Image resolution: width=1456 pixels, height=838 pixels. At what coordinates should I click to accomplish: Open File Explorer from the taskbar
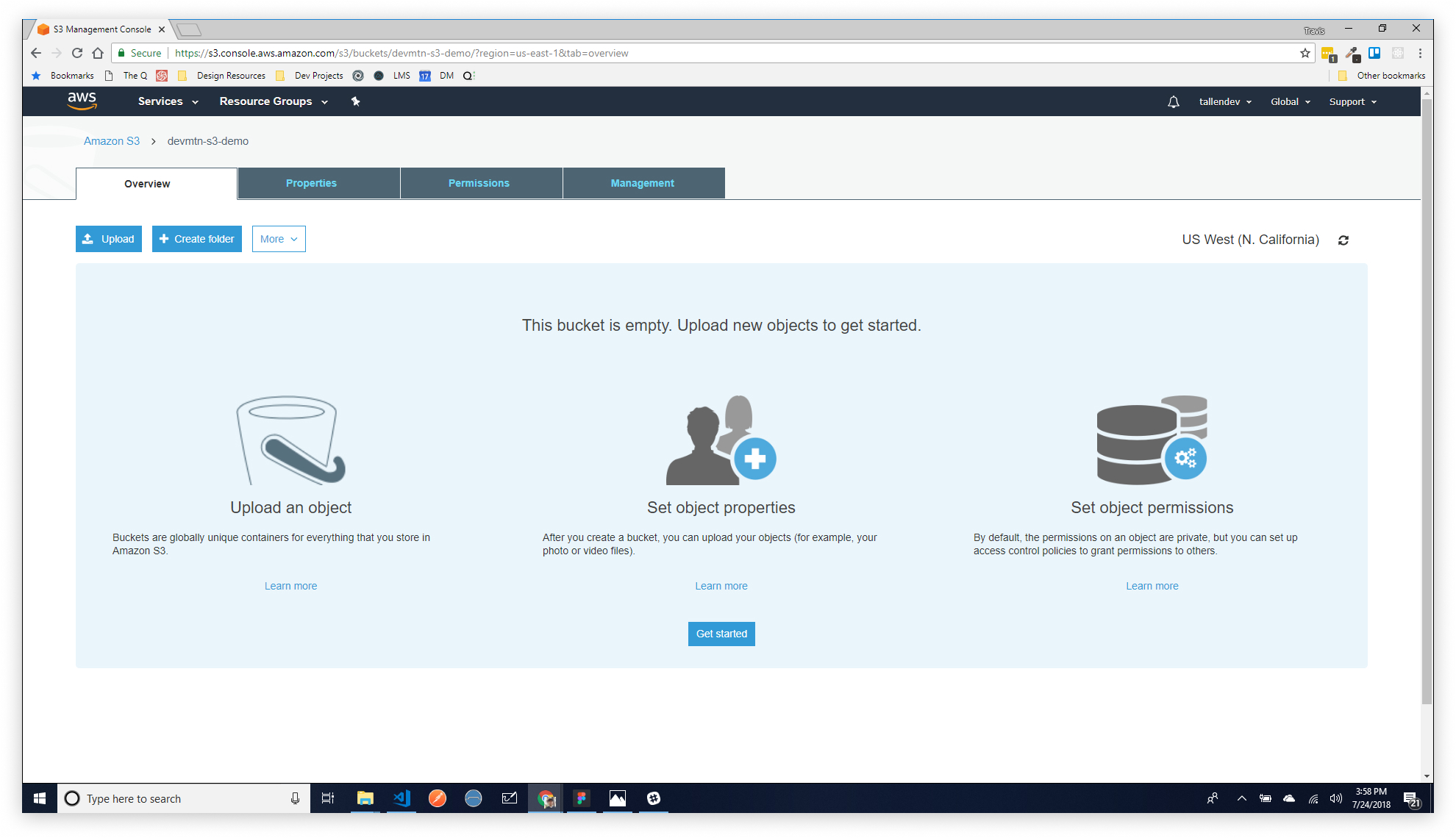point(365,798)
